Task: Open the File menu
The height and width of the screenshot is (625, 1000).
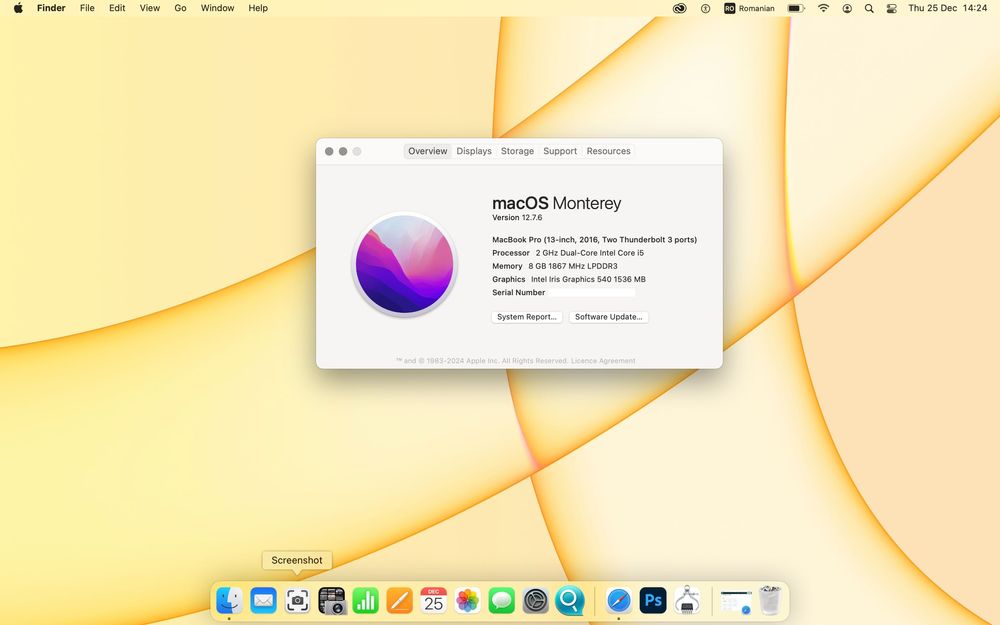Action: [x=87, y=8]
